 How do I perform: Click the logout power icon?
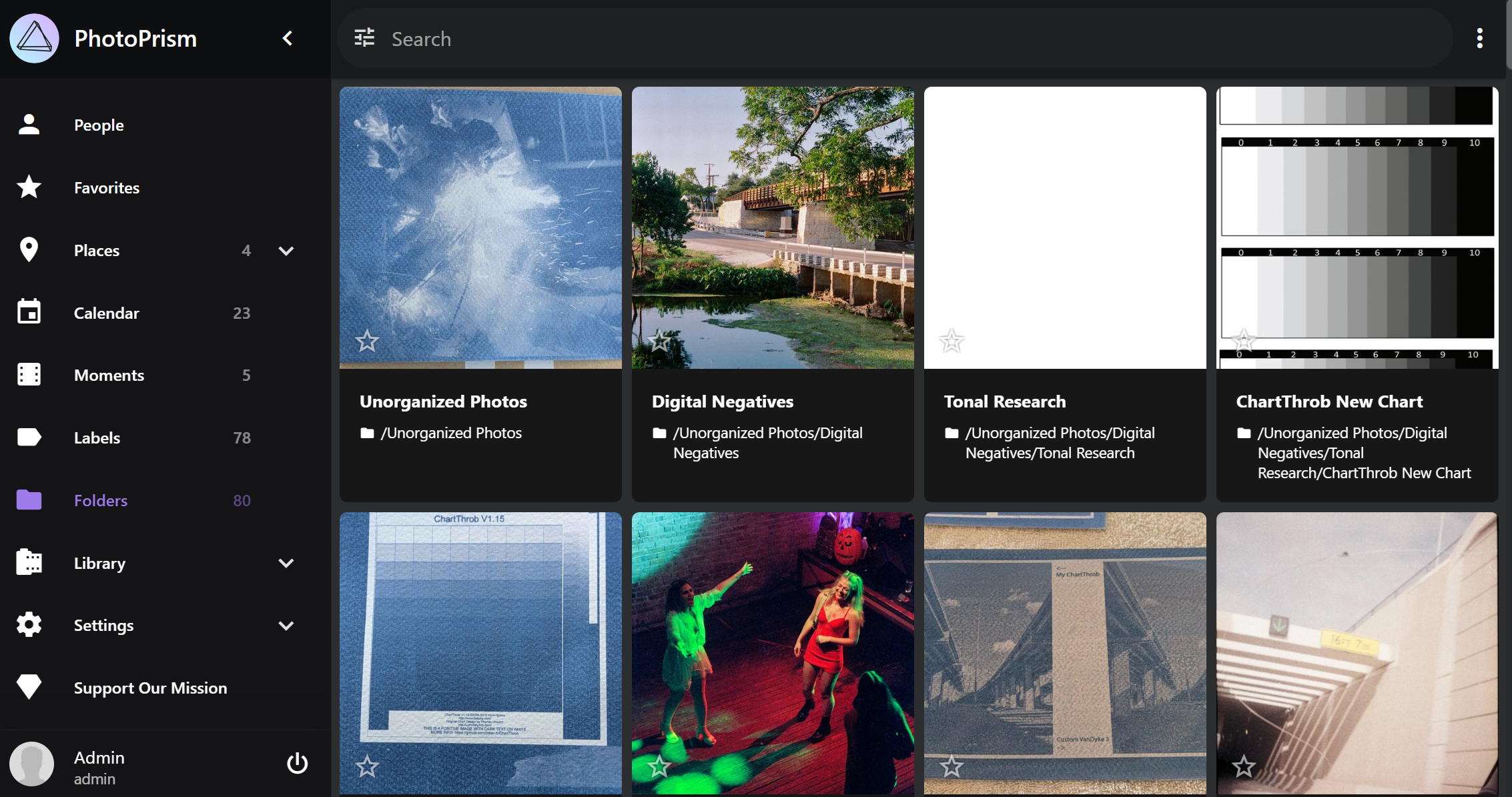coord(297,763)
